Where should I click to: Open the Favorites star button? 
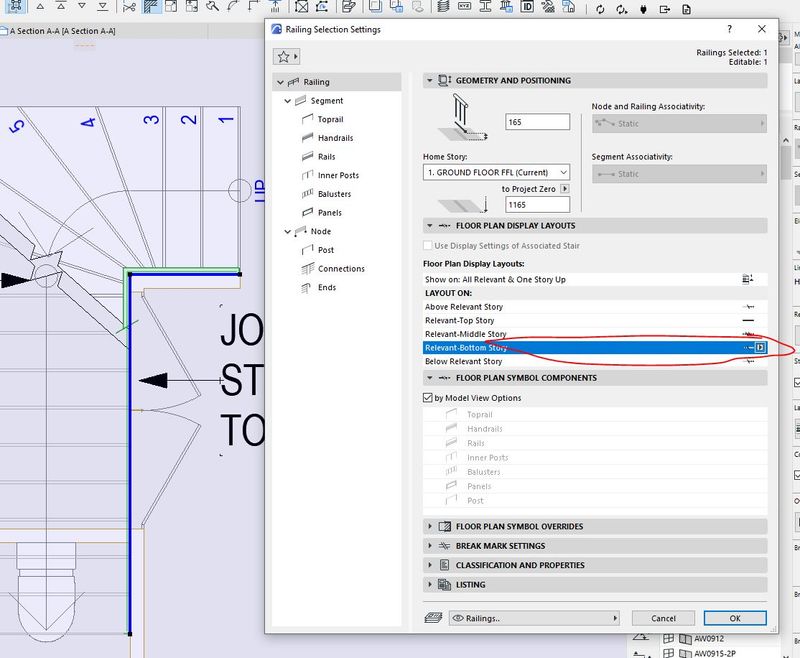[285, 59]
